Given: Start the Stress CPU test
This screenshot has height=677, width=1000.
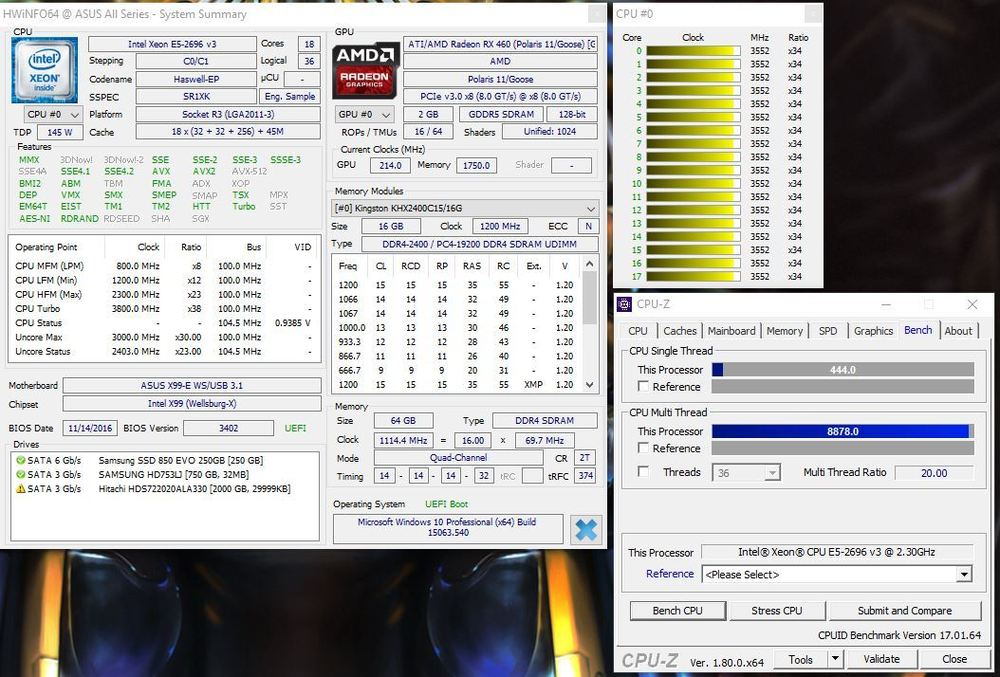Looking at the screenshot, I should click(777, 611).
